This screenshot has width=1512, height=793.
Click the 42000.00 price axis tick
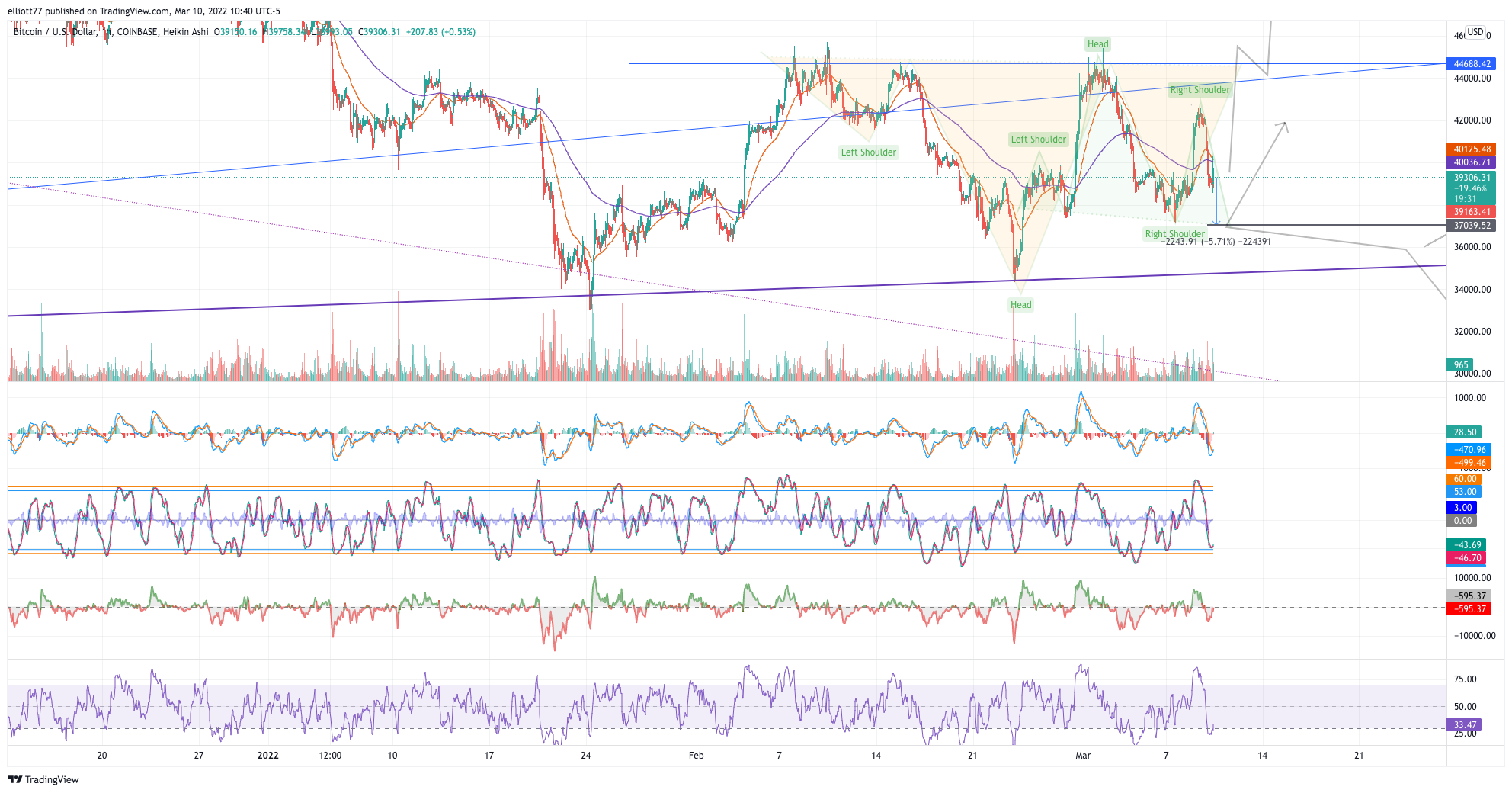pos(1472,120)
